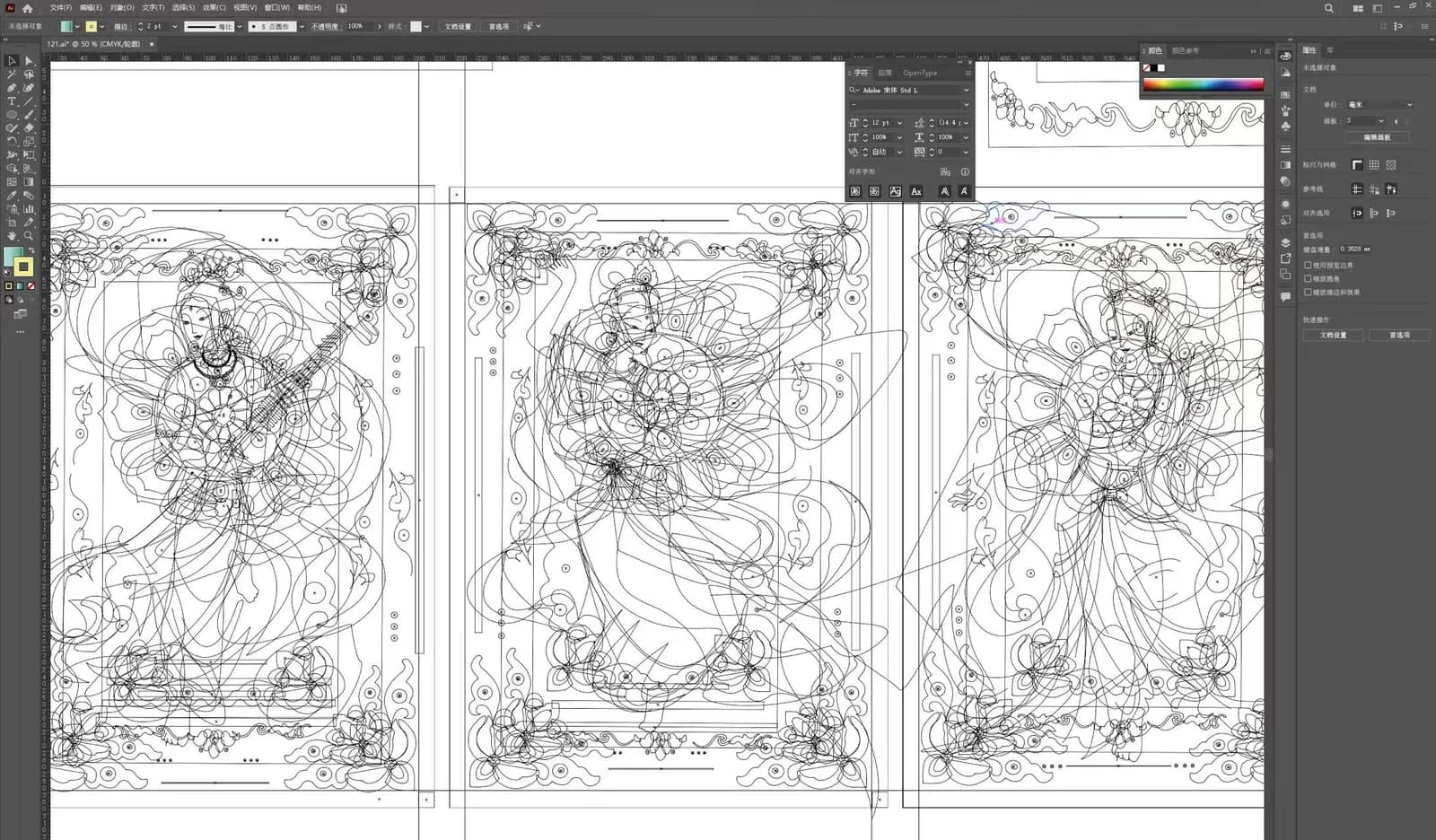Screen dimensions: 1436x840
Task: Open the 效果(C) menu
Action: [x=215, y=8]
